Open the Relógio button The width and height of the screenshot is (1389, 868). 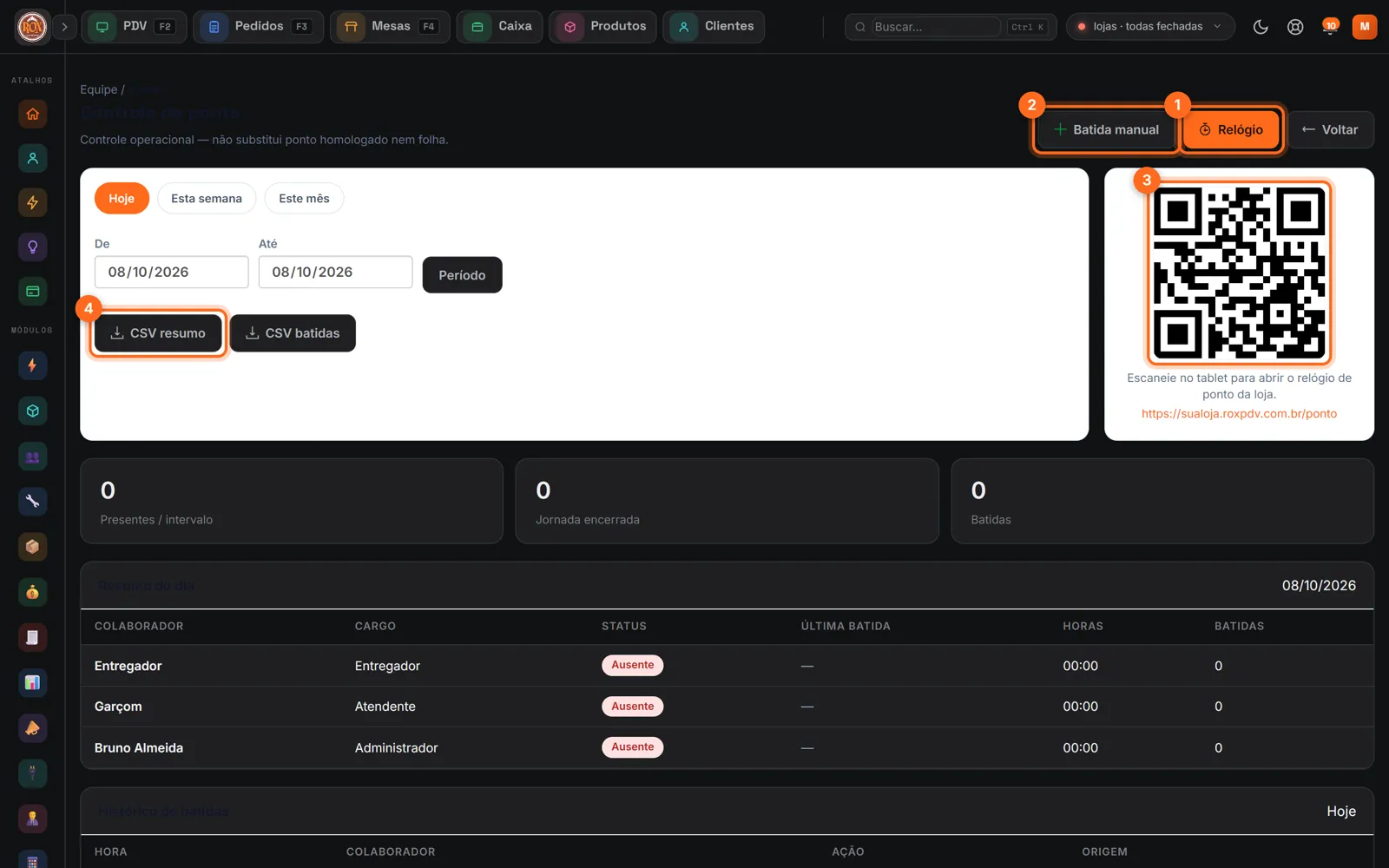[x=1231, y=129]
